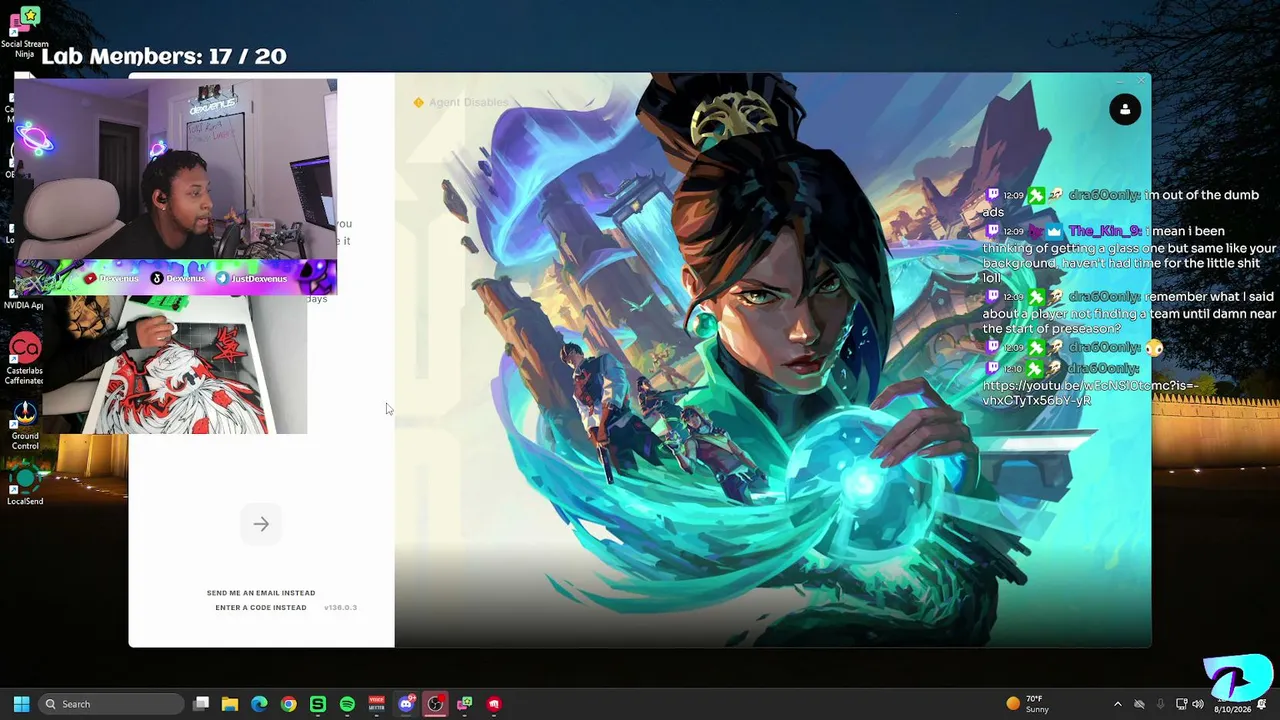
Task: Open the weather widget showing 70°F Sunny
Action: click(1028, 704)
